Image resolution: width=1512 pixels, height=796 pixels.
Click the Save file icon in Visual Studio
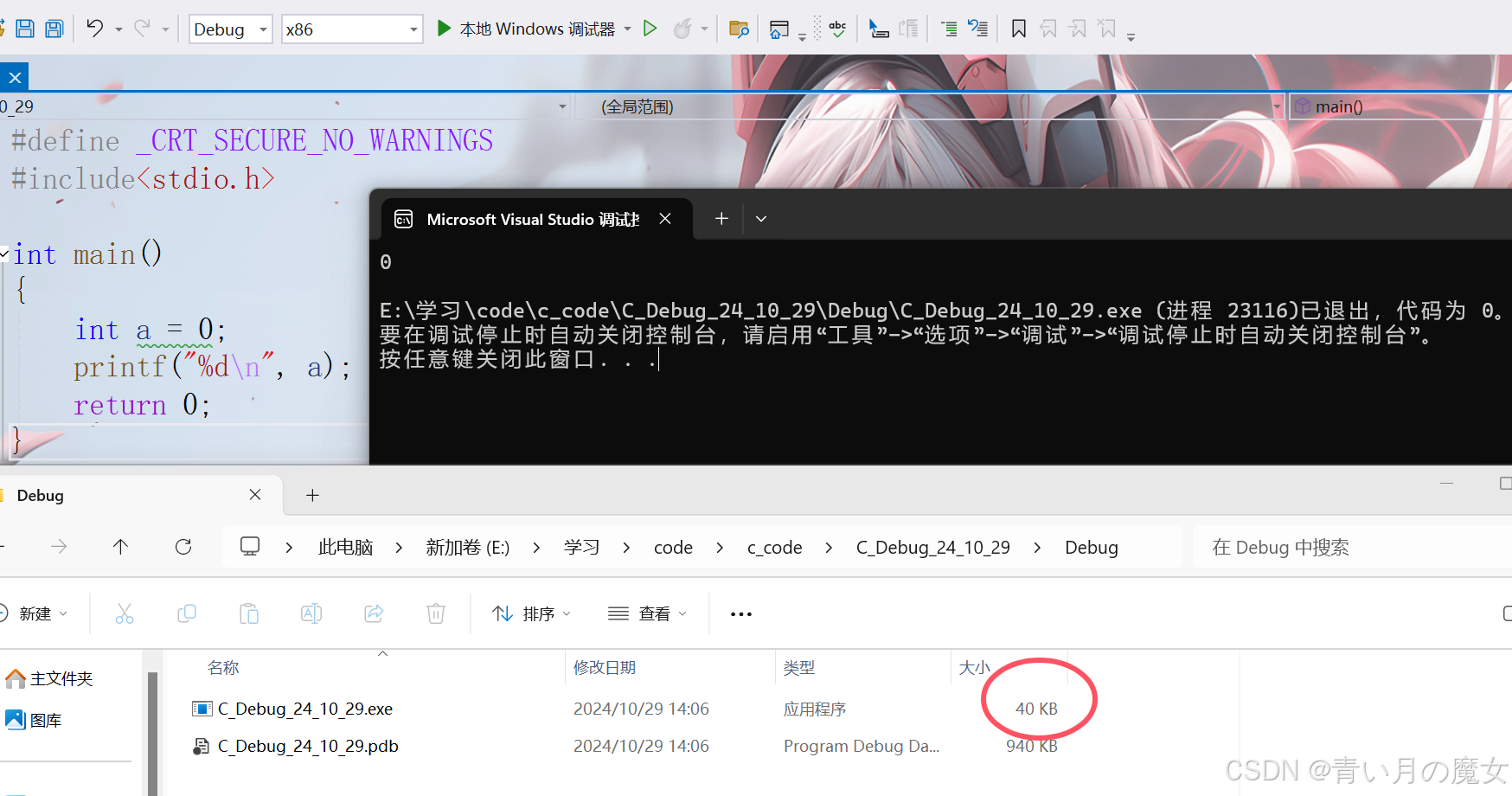25,29
